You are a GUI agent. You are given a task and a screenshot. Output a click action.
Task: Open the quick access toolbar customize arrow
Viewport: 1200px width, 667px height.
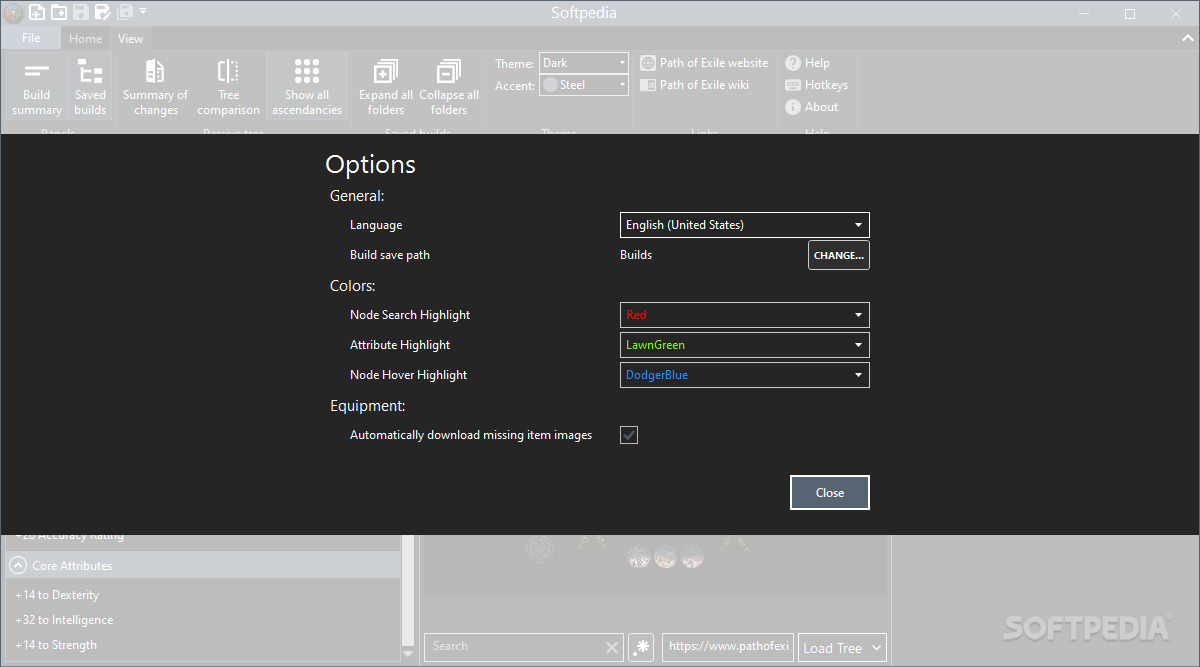pyautogui.click(x=143, y=12)
